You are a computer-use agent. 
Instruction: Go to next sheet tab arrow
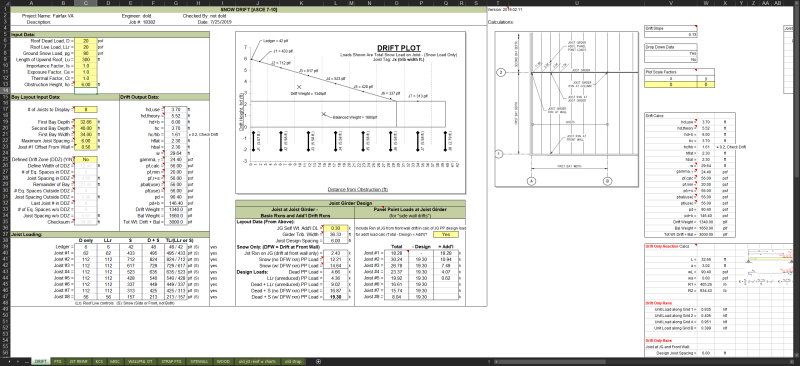[19, 361]
